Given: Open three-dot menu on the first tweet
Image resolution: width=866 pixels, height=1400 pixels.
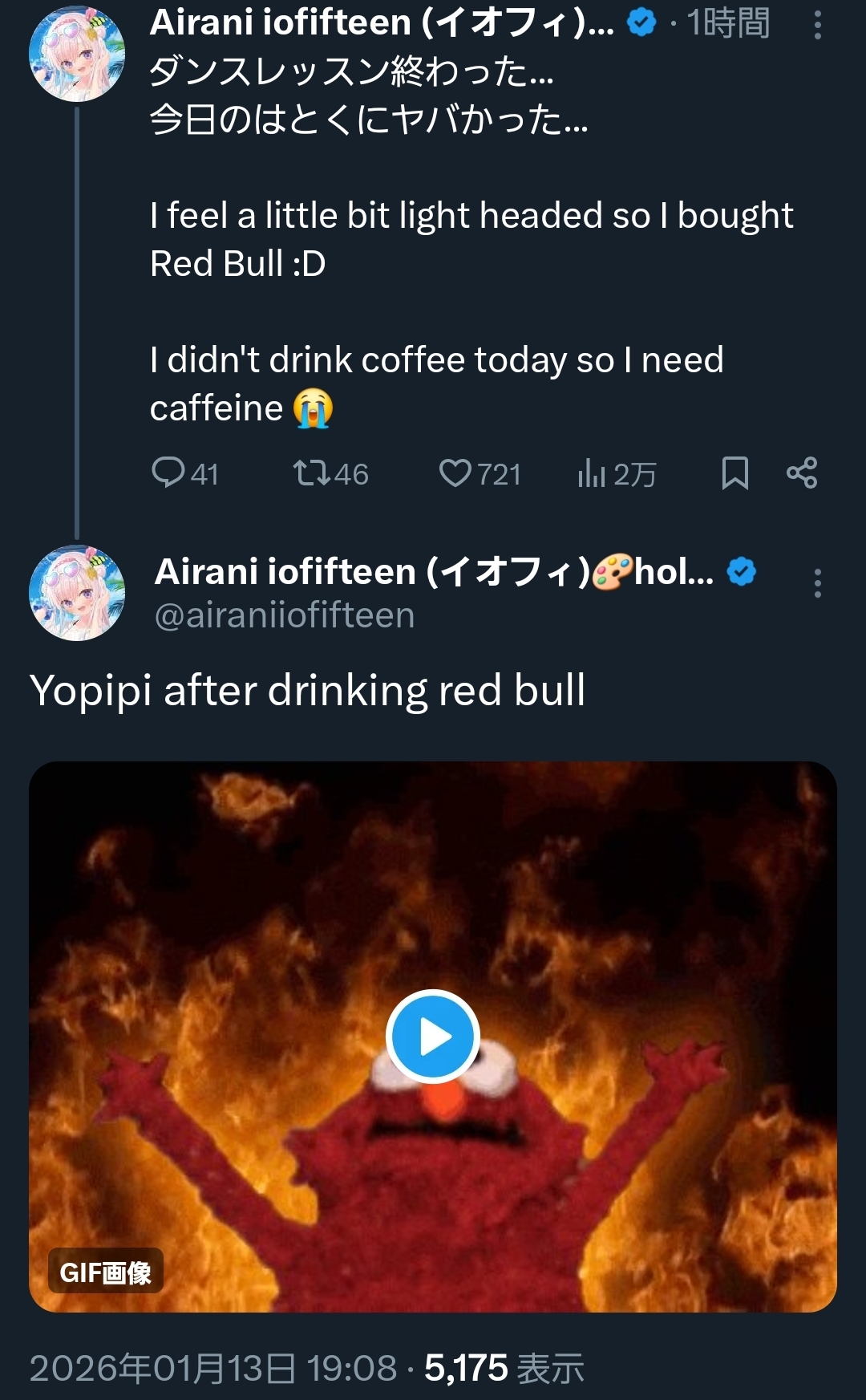Looking at the screenshot, I should point(817,25).
